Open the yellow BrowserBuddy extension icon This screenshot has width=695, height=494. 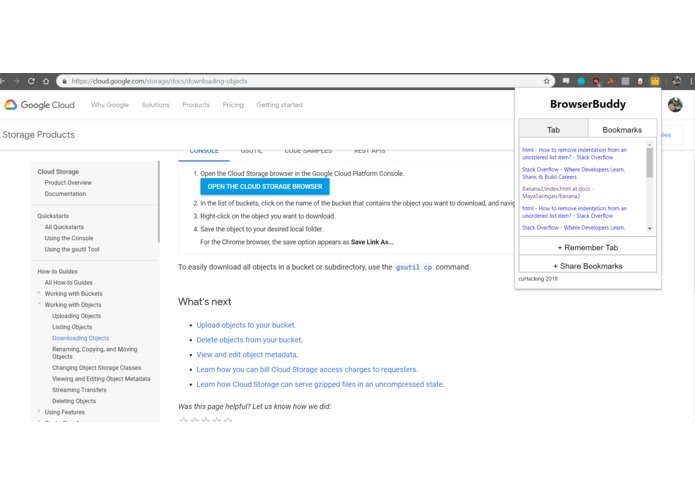(655, 81)
